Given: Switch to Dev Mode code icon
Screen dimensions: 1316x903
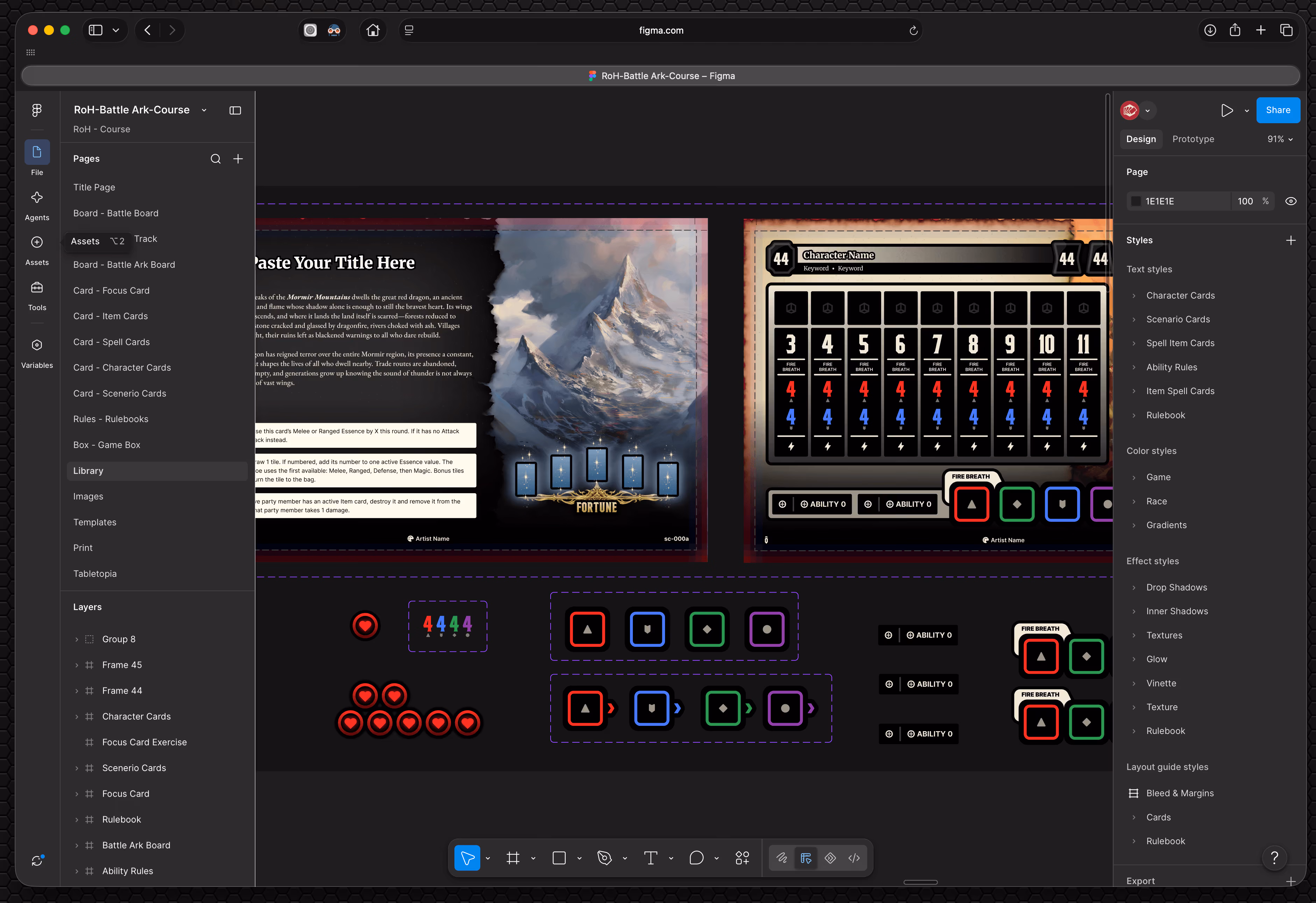Looking at the screenshot, I should click(854, 858).
